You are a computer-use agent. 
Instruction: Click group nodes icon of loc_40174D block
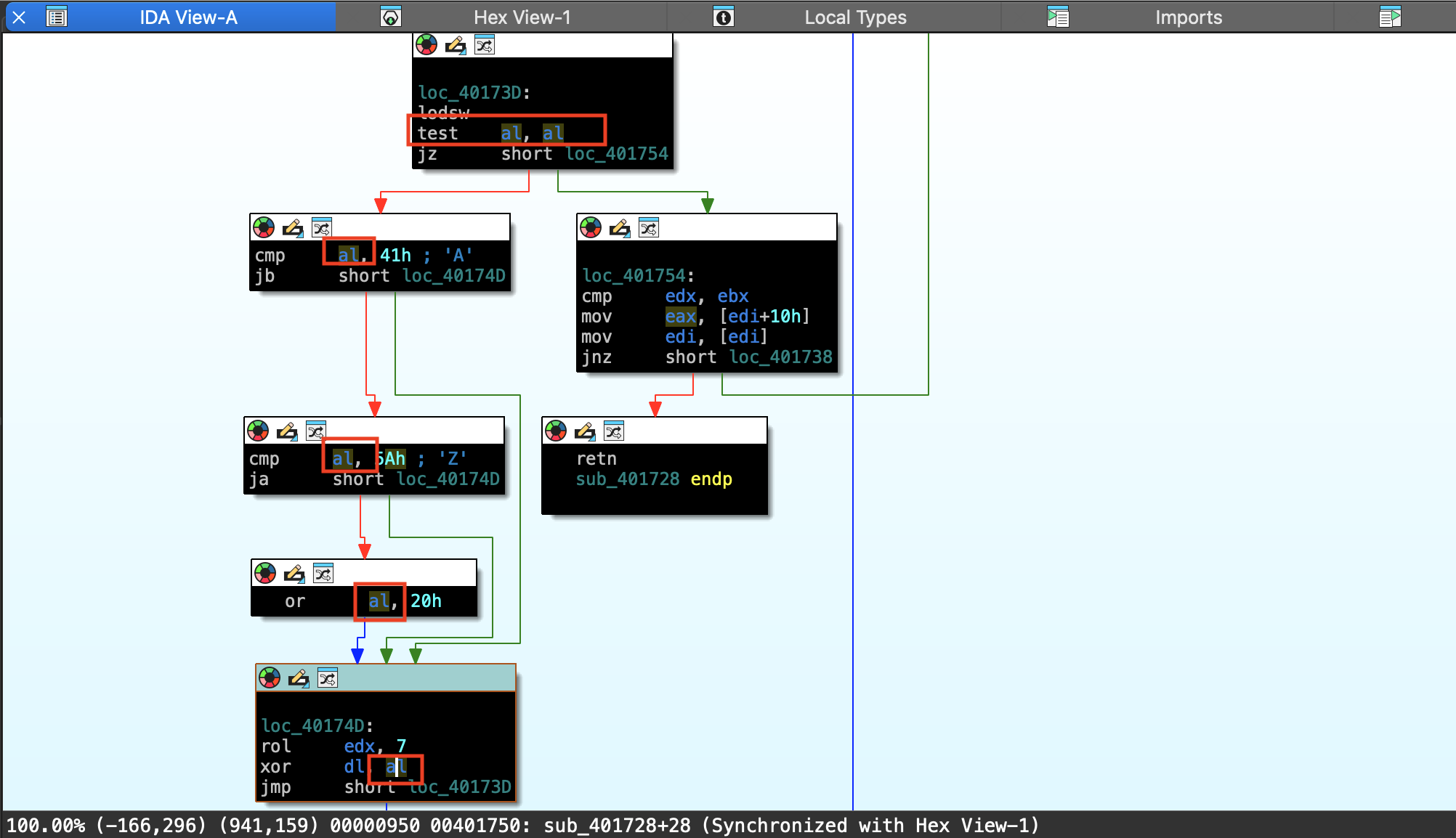[x=328, y=678]
